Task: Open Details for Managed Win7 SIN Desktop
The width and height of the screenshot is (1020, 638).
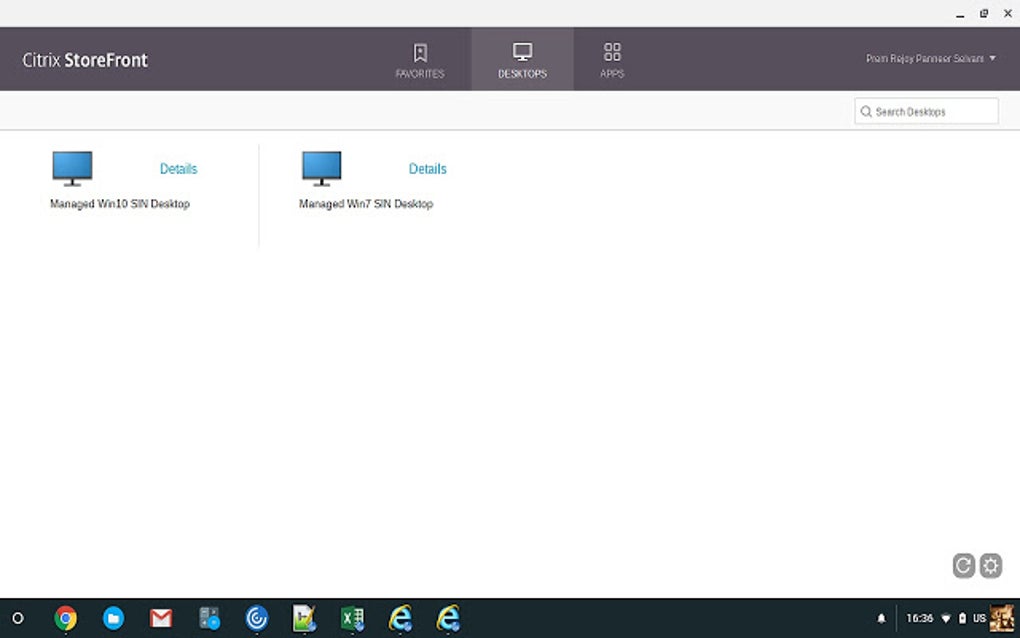Action: [x=427, y=169]
